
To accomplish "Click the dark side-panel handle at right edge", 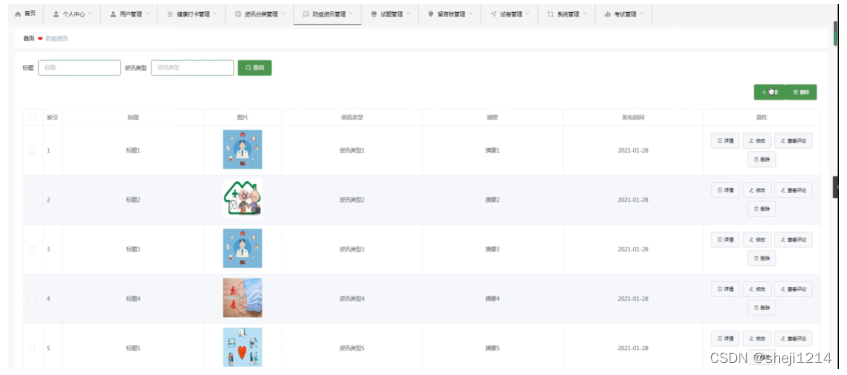I will click(836, 186).
